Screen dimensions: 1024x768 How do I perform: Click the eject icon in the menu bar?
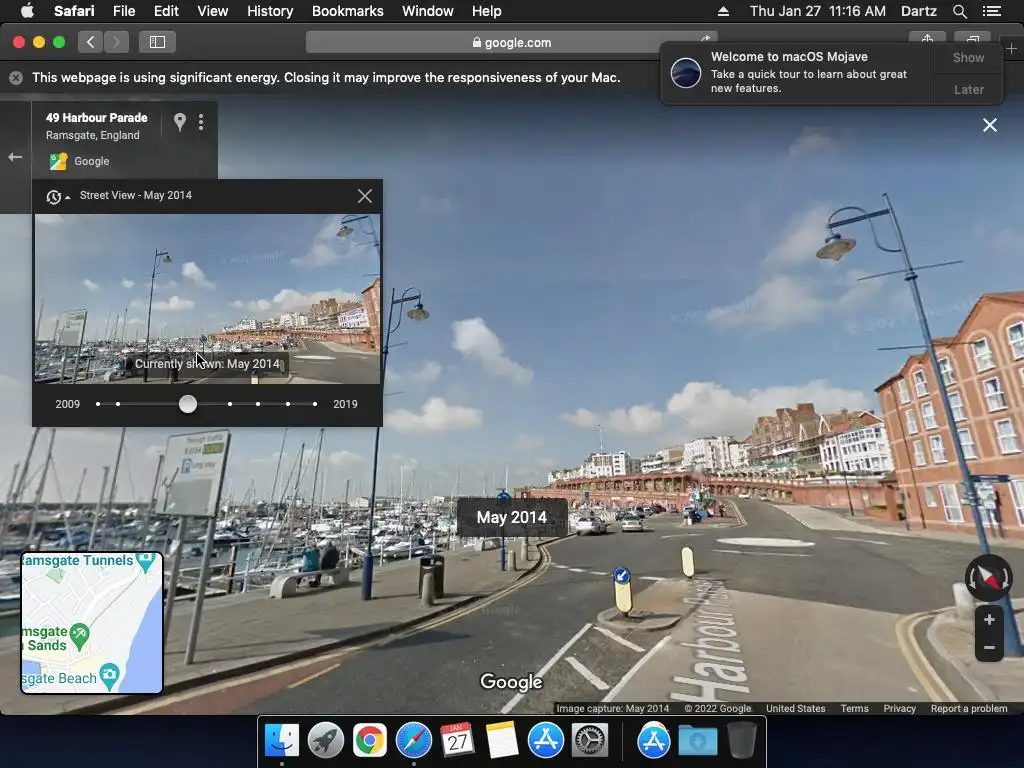tap(723, 11)
